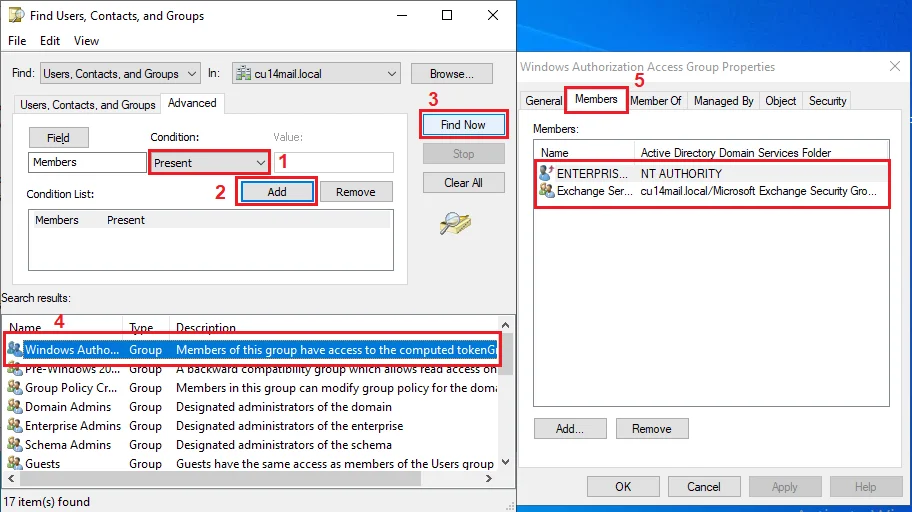The width and height of the screenshot is (912, 512).
Task: Open the In domain dropdown
Action: click(x=316, y=74)
